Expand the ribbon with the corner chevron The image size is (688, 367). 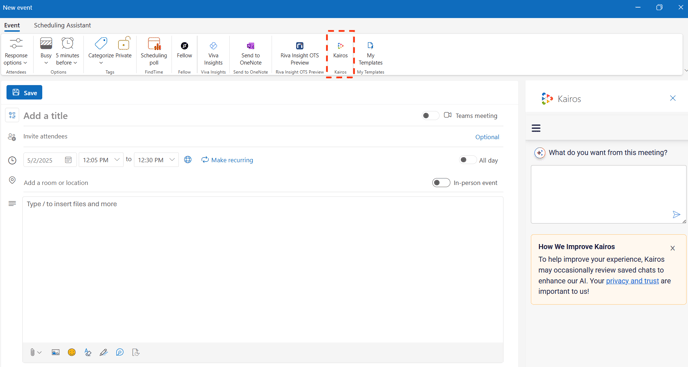(685, 70)
